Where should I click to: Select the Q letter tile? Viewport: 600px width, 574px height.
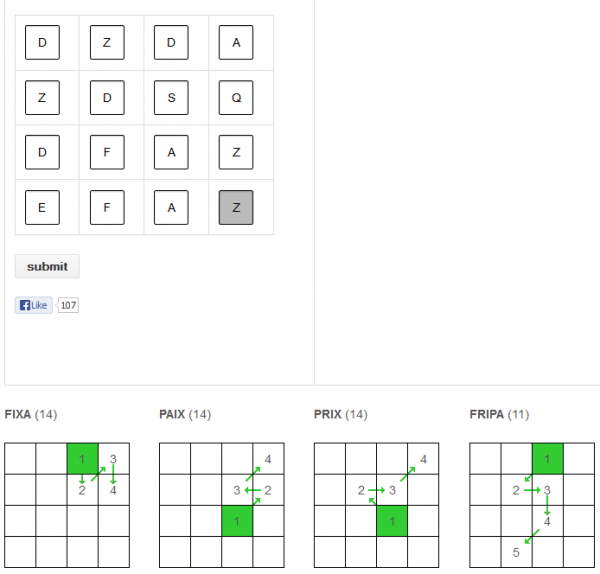[x=236, y=98]
